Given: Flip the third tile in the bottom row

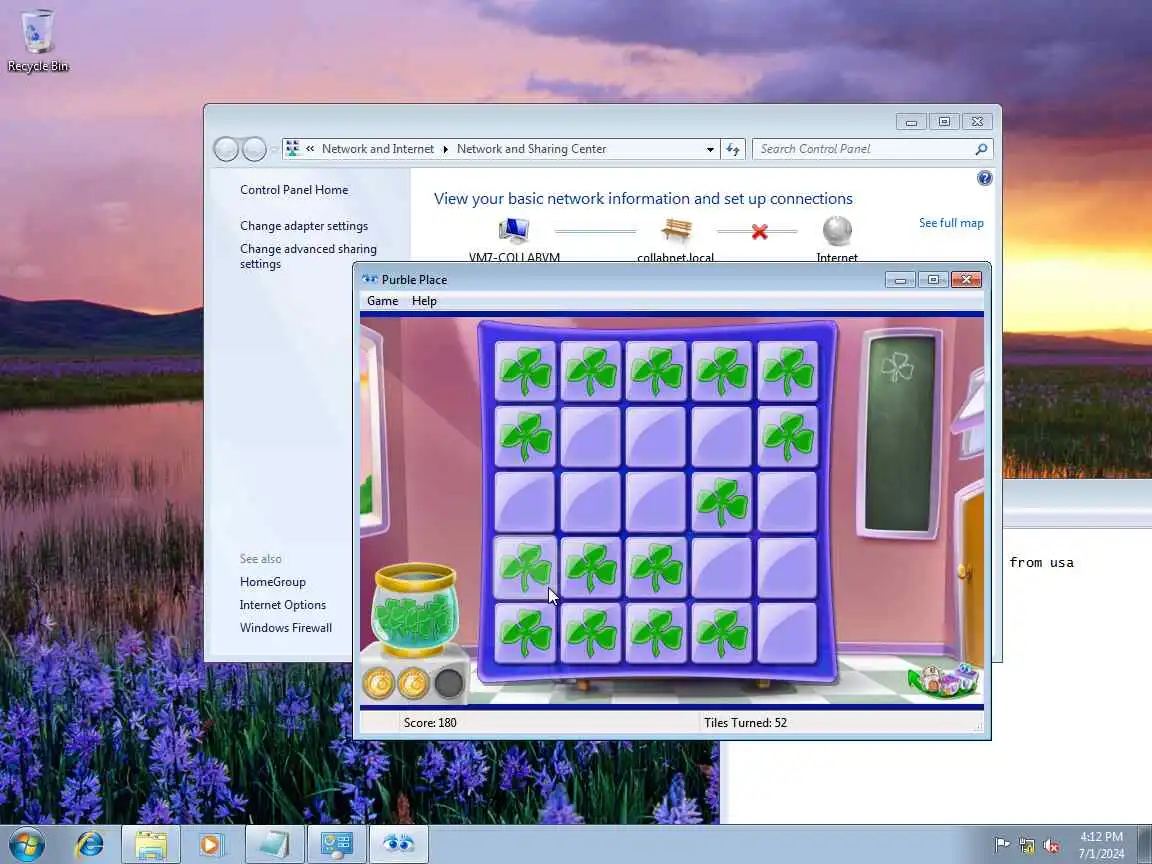Looking at the screenshot, I should (656, 633).
